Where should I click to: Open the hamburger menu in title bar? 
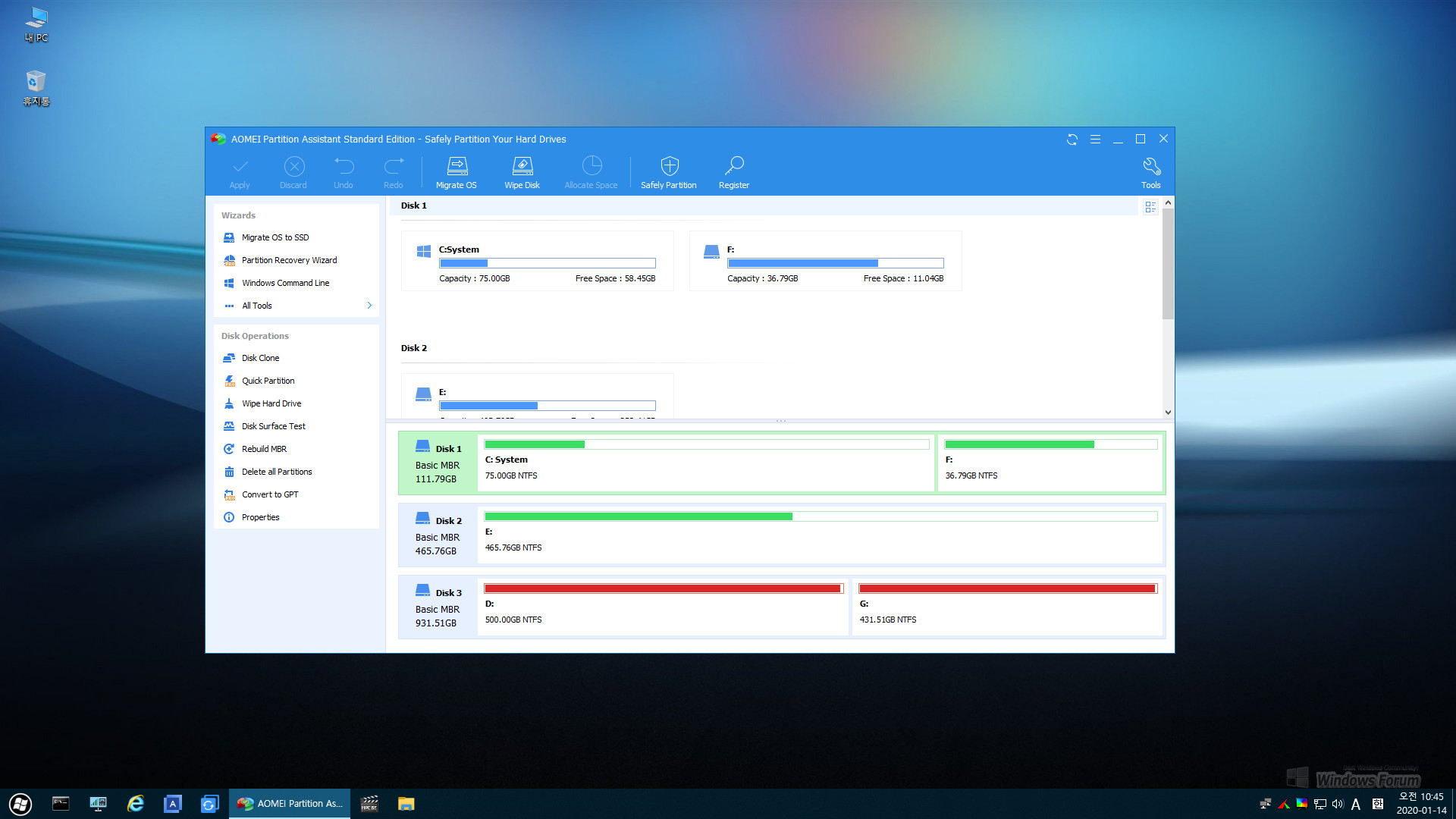coord(1095,139)
